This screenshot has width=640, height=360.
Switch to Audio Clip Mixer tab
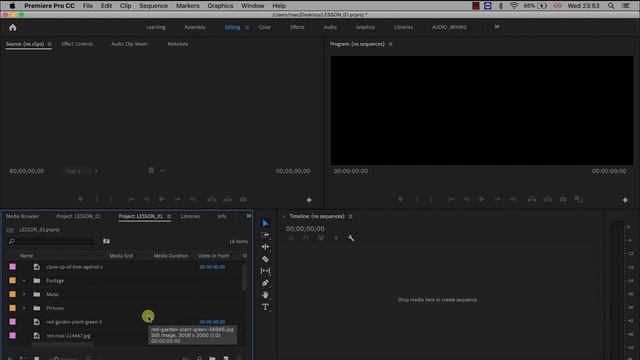pos(129,44)
